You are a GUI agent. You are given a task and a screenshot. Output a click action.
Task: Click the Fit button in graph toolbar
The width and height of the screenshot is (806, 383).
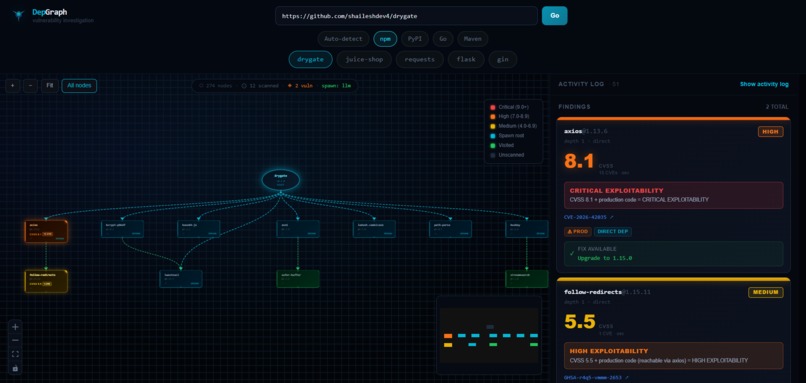tap(49, 86)
